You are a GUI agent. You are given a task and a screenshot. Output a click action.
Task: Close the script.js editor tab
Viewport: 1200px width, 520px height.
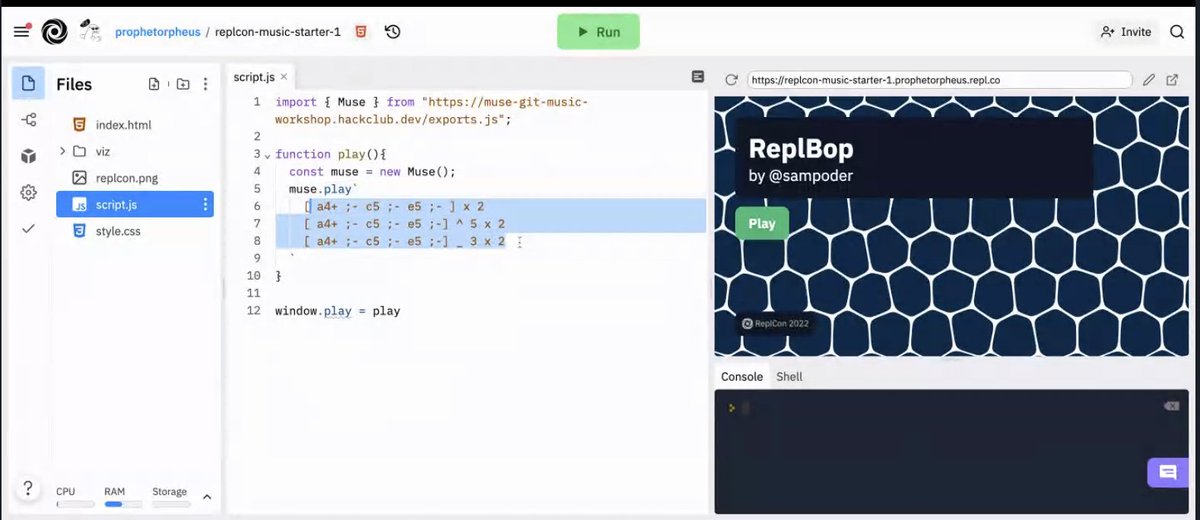(x=284, y=76)
